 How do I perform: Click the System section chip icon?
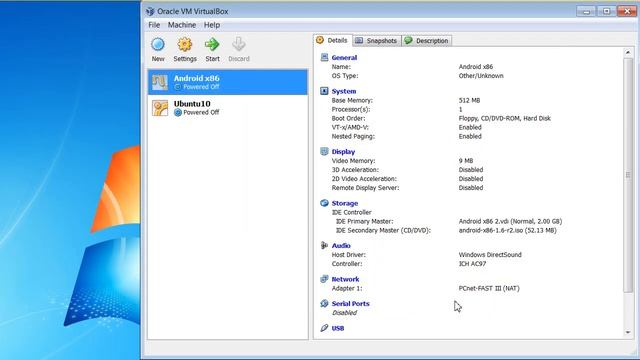pyautogui.click(x=324, y=91)
